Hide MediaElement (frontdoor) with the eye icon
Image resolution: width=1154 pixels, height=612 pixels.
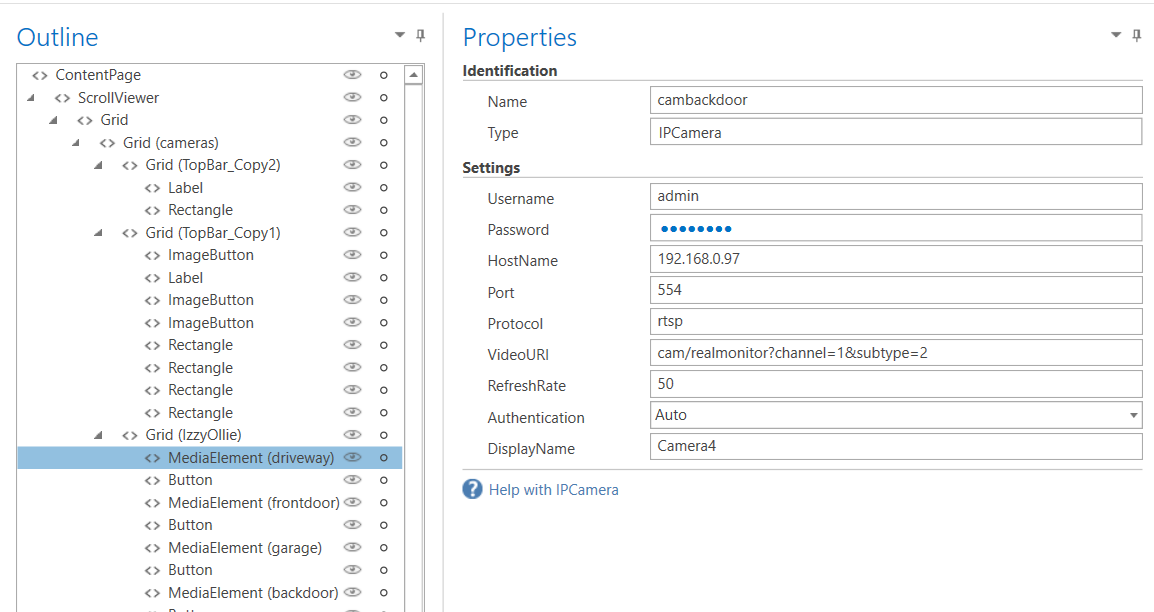pyautogui.click(x=353, y=502)
